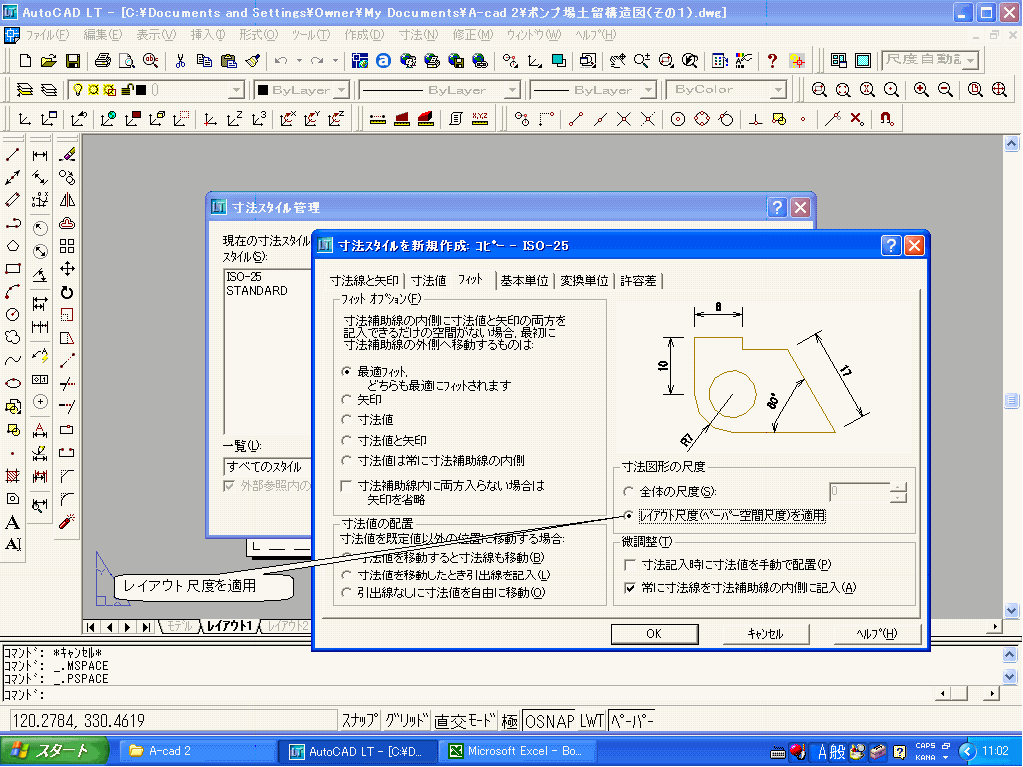The height and width of the screenshot is (767, 1023).
Task: Switch to 基本単位 tab
Action: coord(524,280)
